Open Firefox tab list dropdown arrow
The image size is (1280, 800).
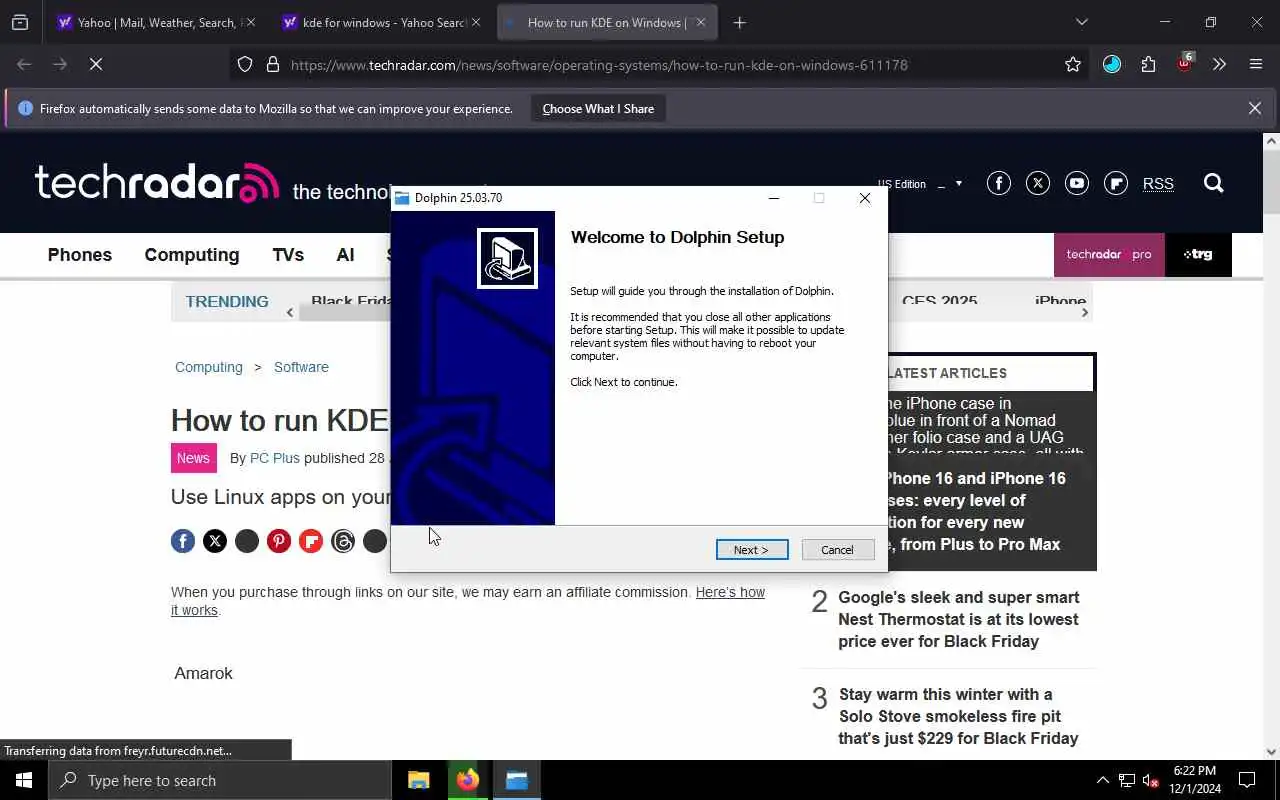point(1081,22)
